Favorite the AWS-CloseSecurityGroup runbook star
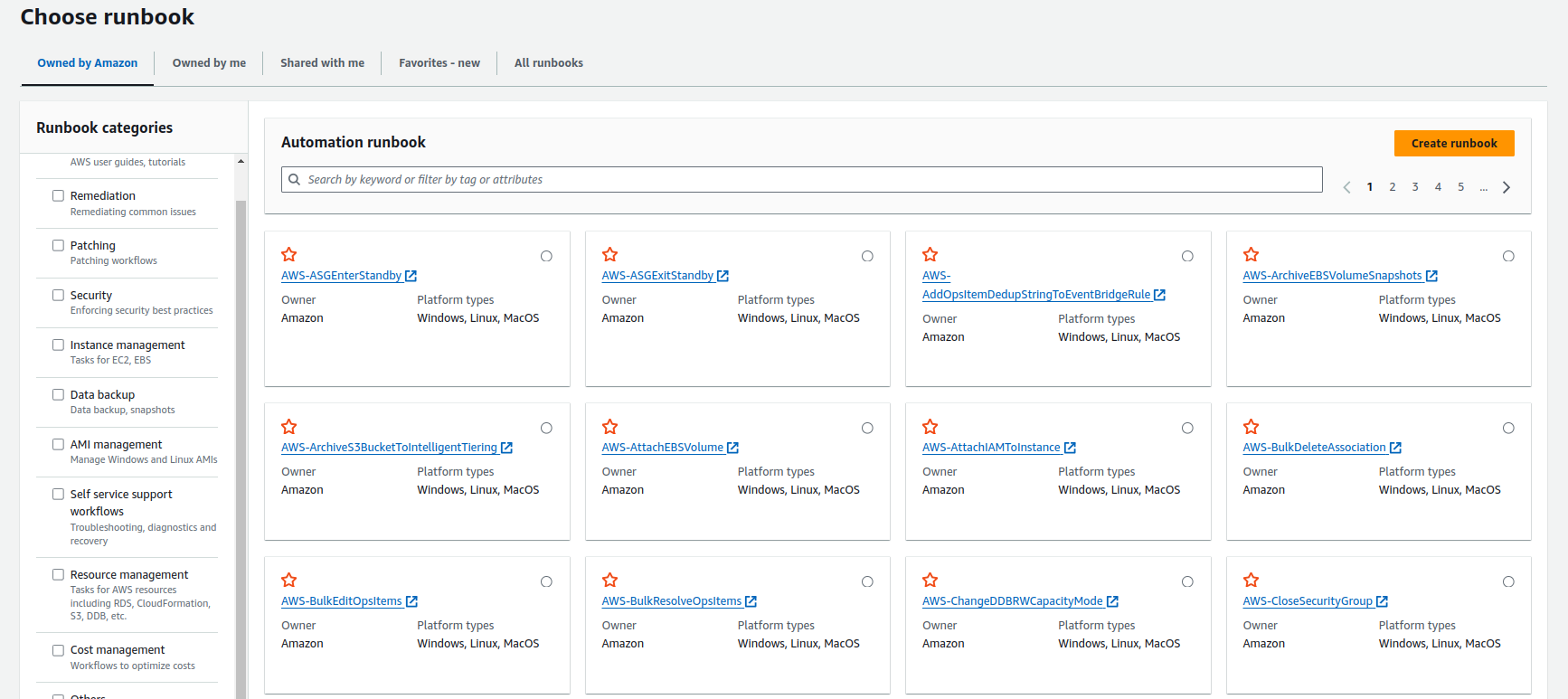 (x=1252, y=581)
